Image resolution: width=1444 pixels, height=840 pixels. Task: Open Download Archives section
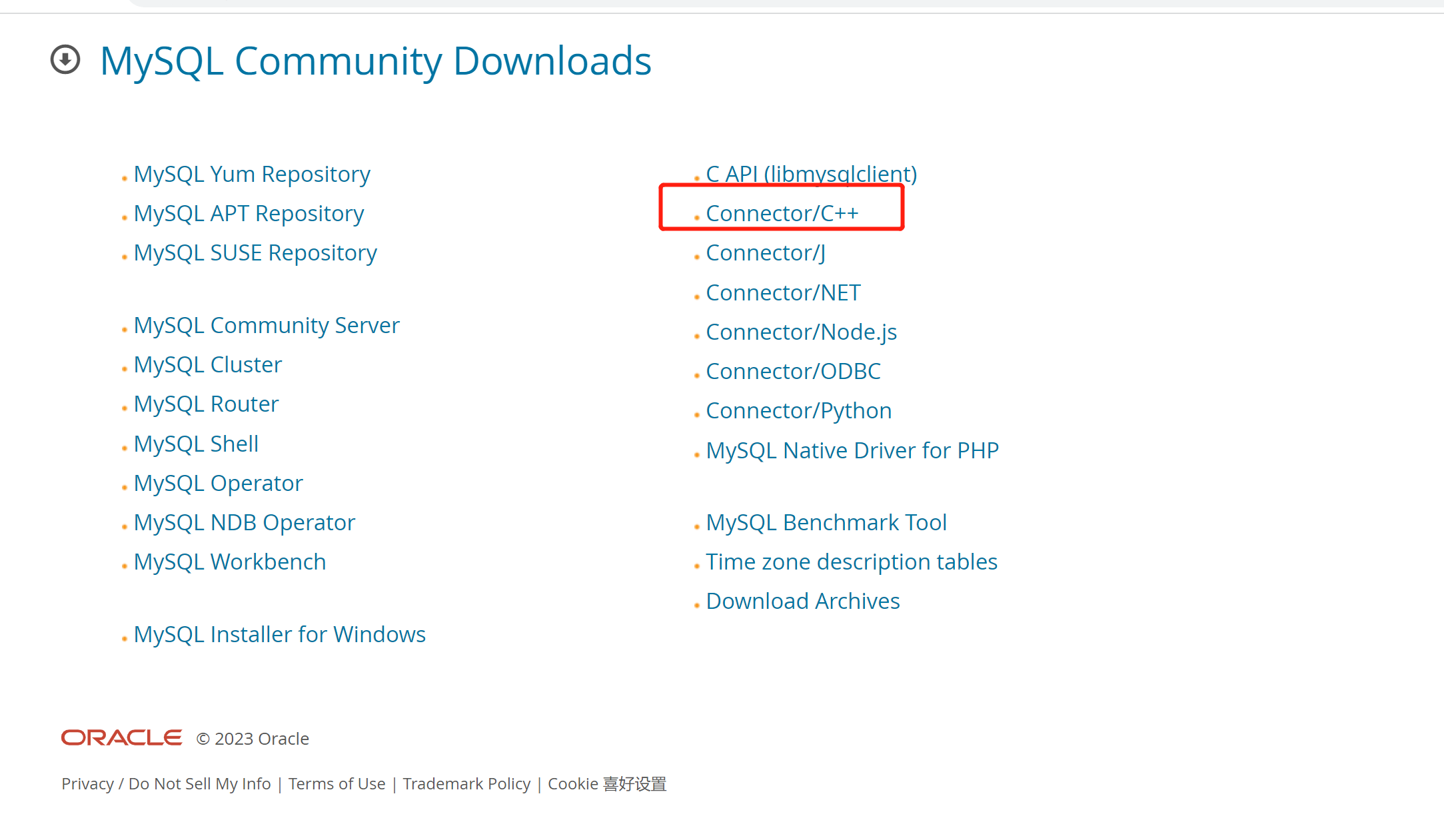[802, 600]
